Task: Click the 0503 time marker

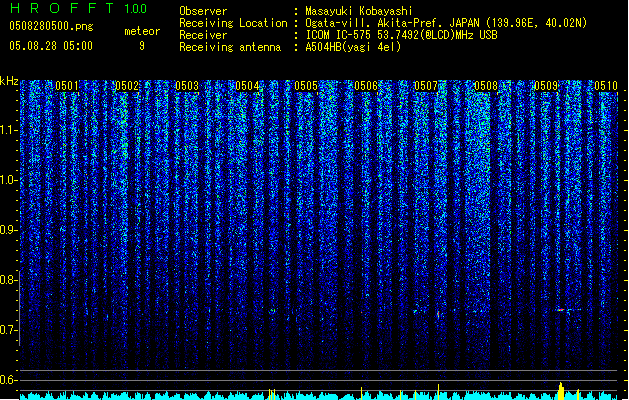Action: tap(187, 86)
